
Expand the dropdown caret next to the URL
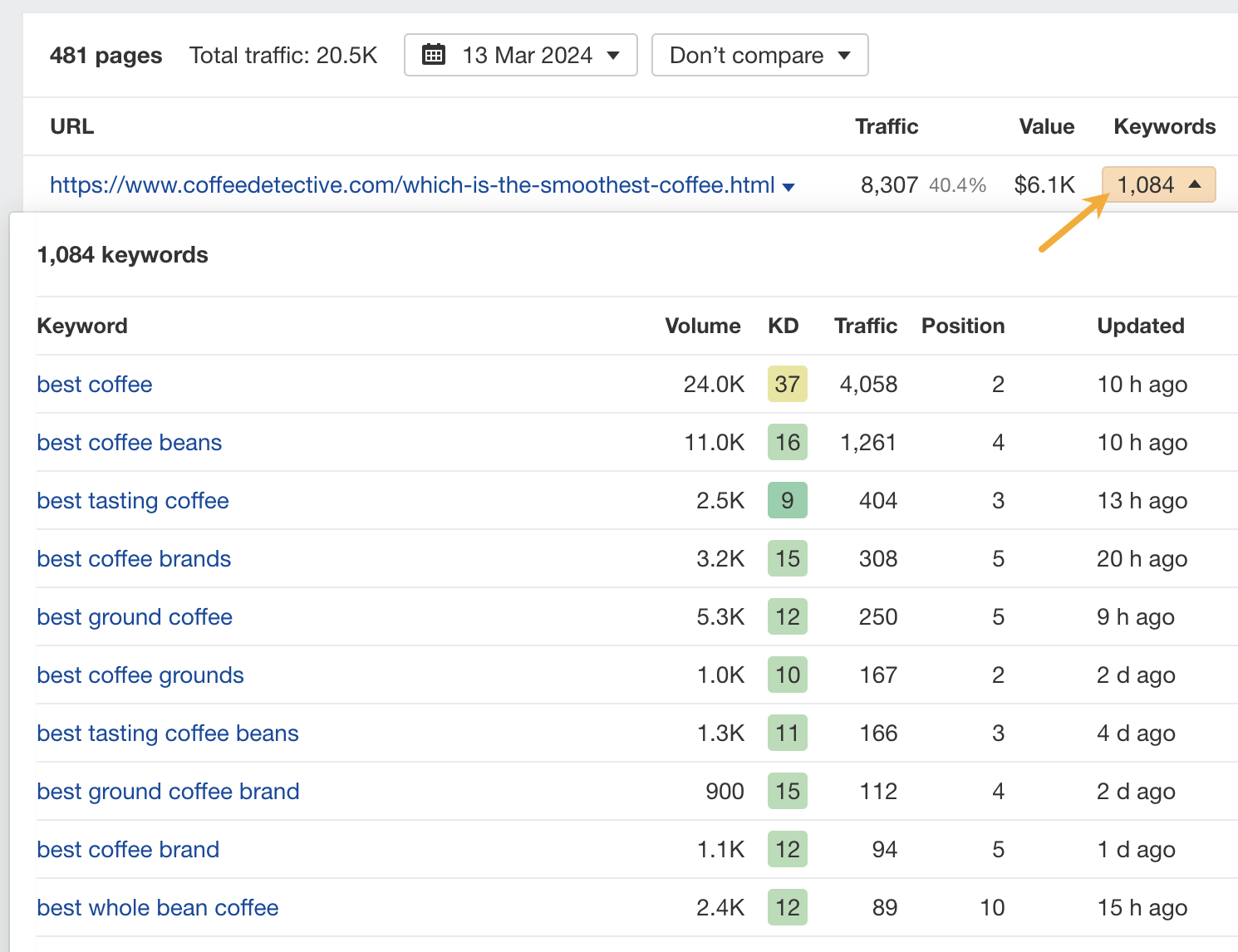point(788,186)
